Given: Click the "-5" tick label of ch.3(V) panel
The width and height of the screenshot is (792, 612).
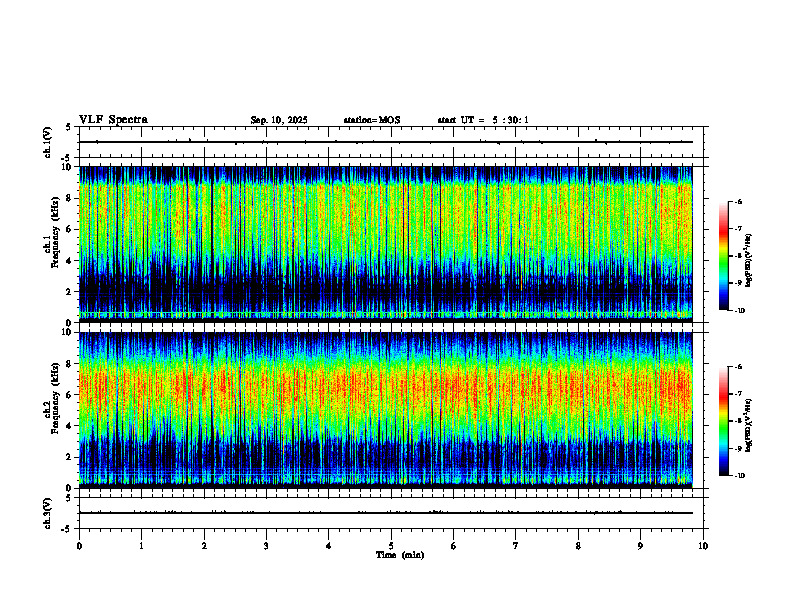Looking at the screenshot, I should tap(67, 529).
